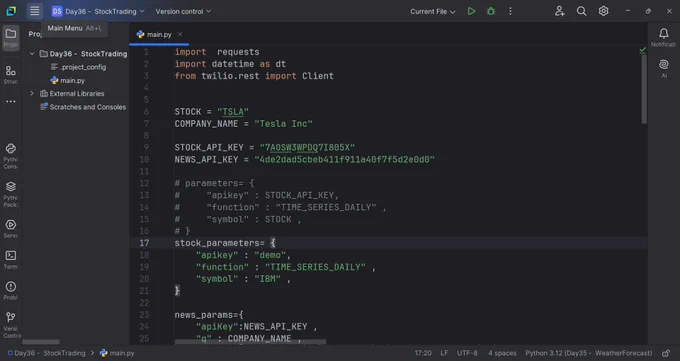680x361 pixels.
Task: Click 'Client' import on line 3
Action: pos(318,76)
